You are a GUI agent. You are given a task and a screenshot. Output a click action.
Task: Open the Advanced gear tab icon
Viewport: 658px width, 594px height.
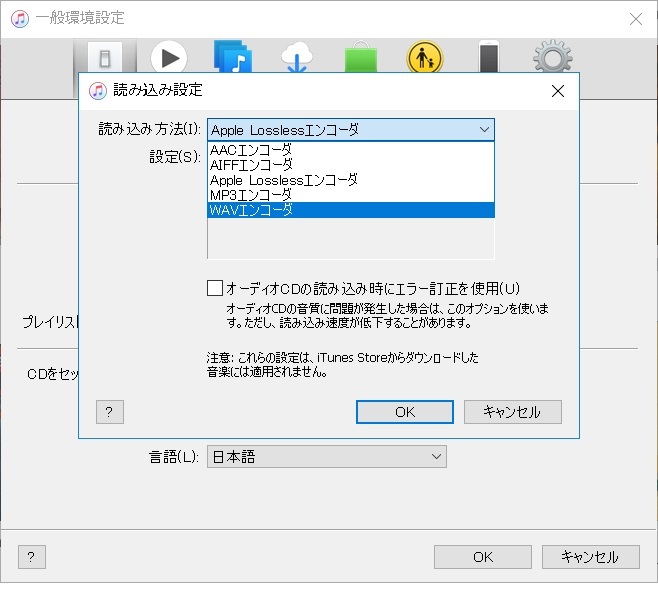(553, 57)
